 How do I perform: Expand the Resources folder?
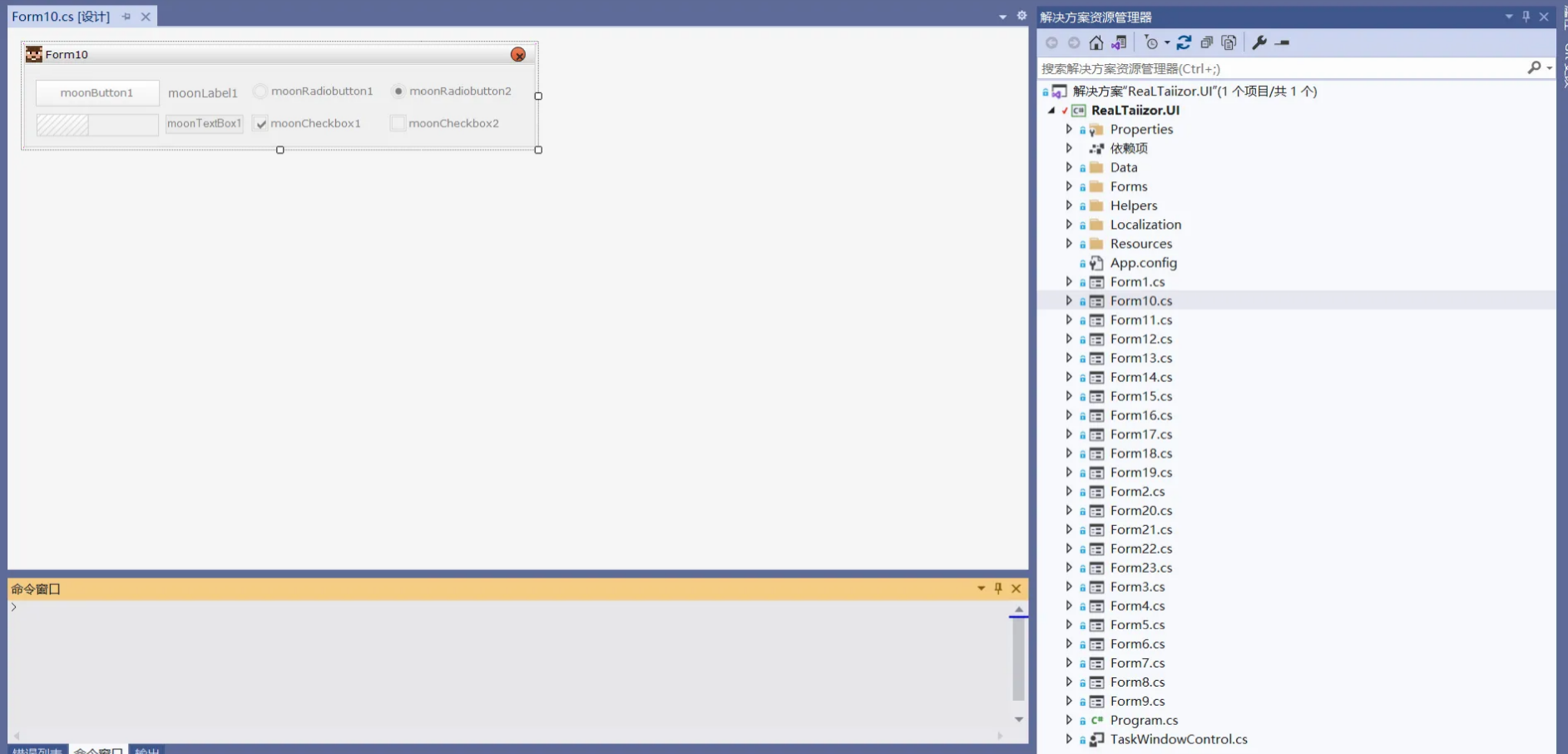1069,244
